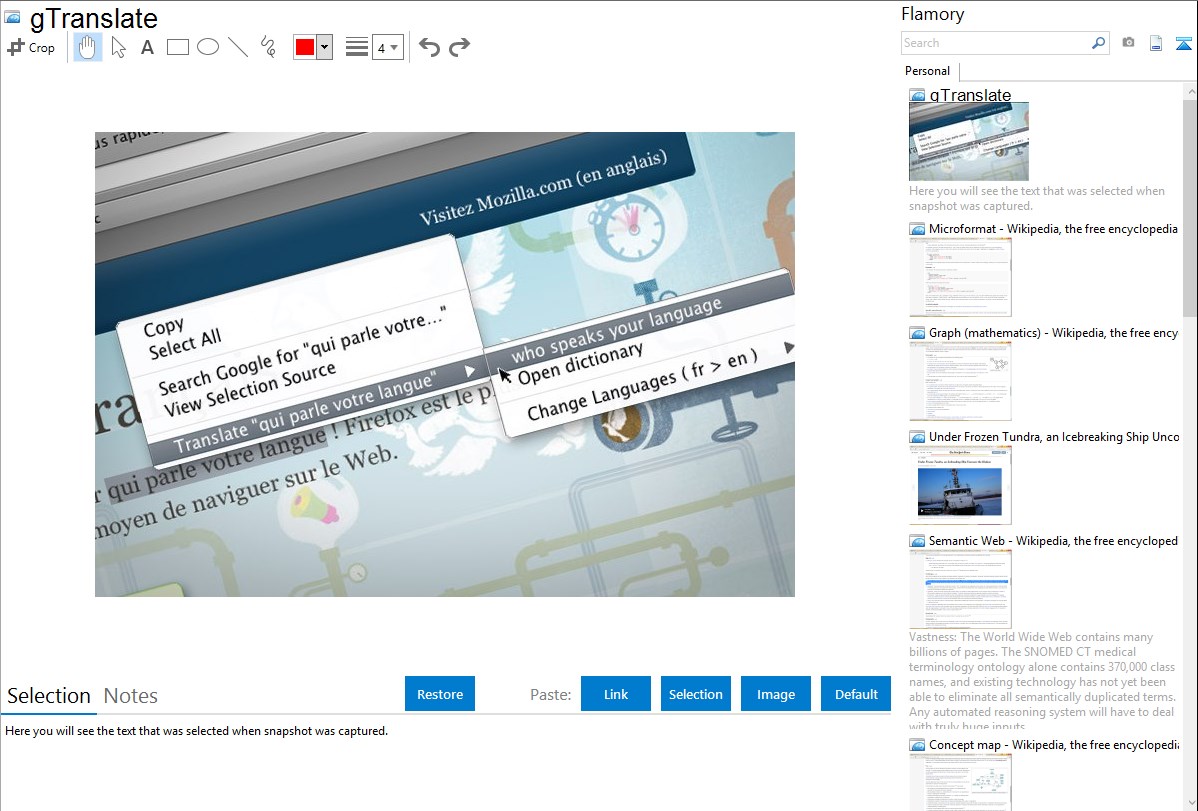The image size is (1198, 811).
Task: Select the freehand scribble tool
Action: (268, 47)
